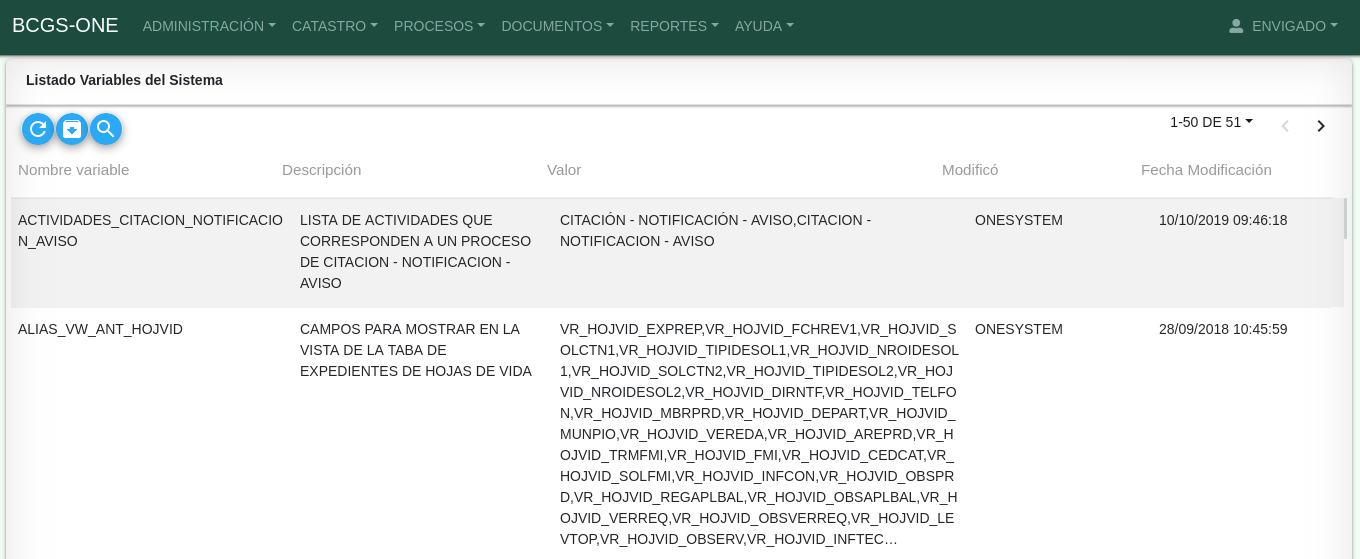The image size is (1360, 559).
Task: Click the refresh list icon
Action: 38,129
